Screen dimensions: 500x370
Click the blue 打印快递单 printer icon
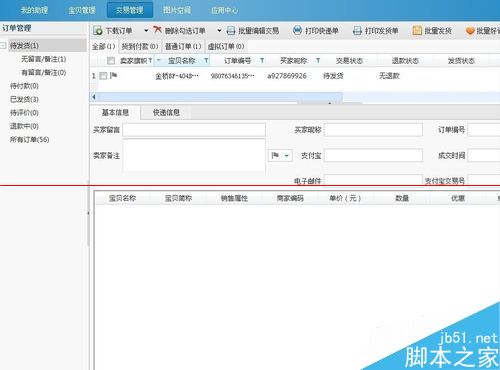coord(297,30)
